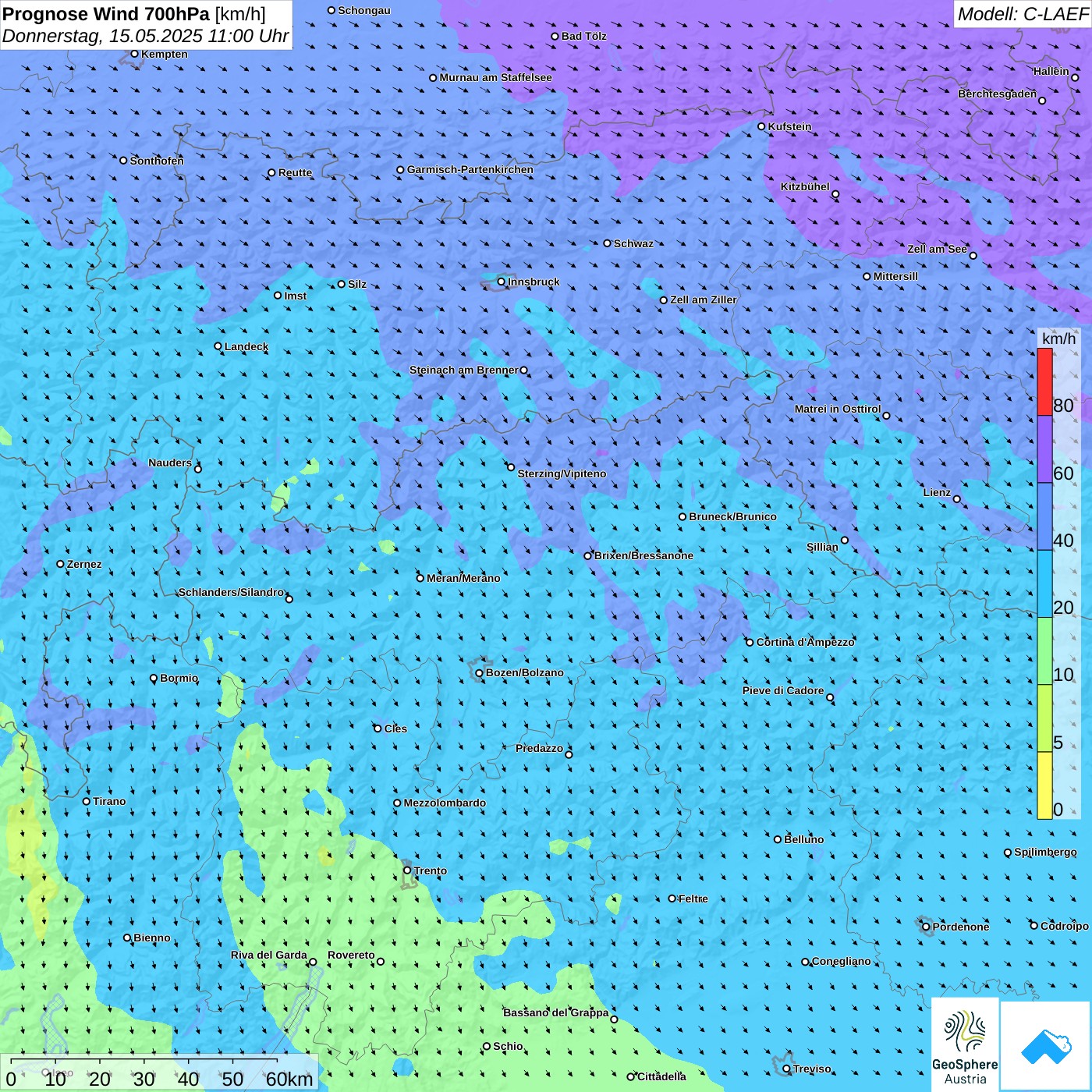
Task: Click the Lienz city label
Action: (x=937, y=492)
